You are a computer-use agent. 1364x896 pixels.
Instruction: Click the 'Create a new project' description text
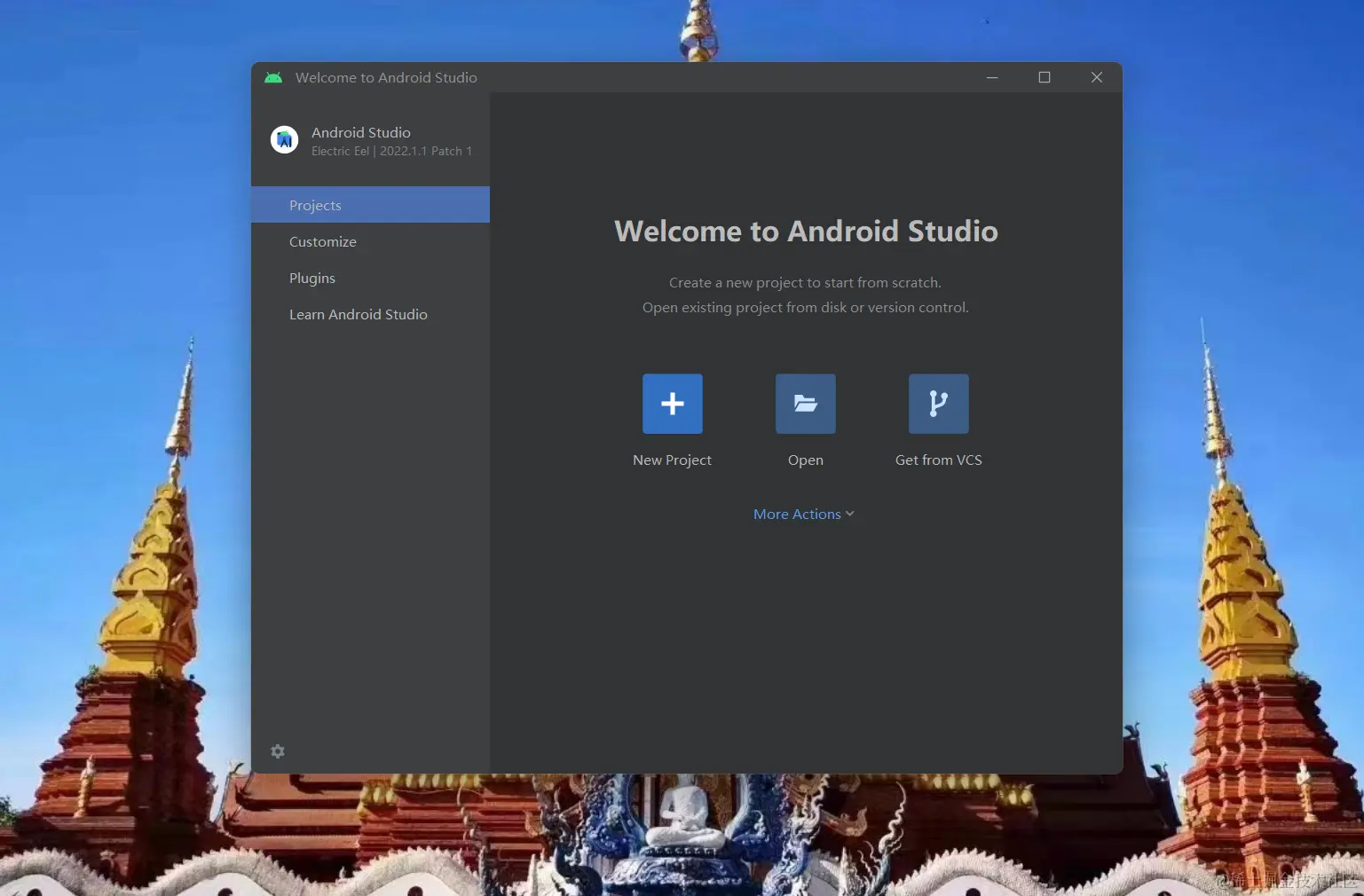tap(805, 282)
